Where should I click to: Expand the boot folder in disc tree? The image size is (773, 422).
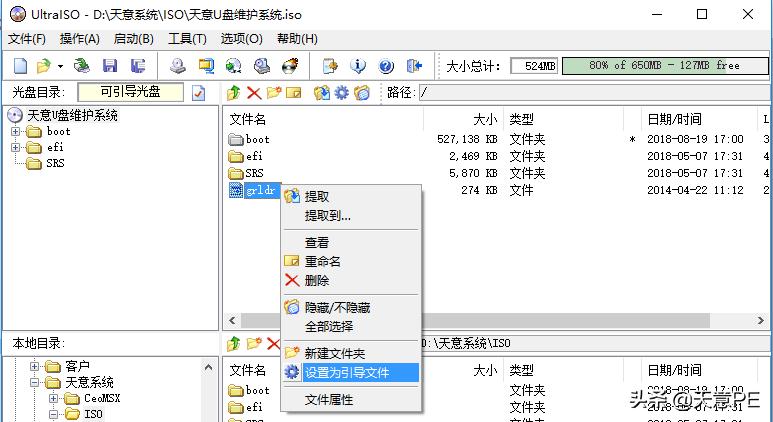[x=16, y=132]
